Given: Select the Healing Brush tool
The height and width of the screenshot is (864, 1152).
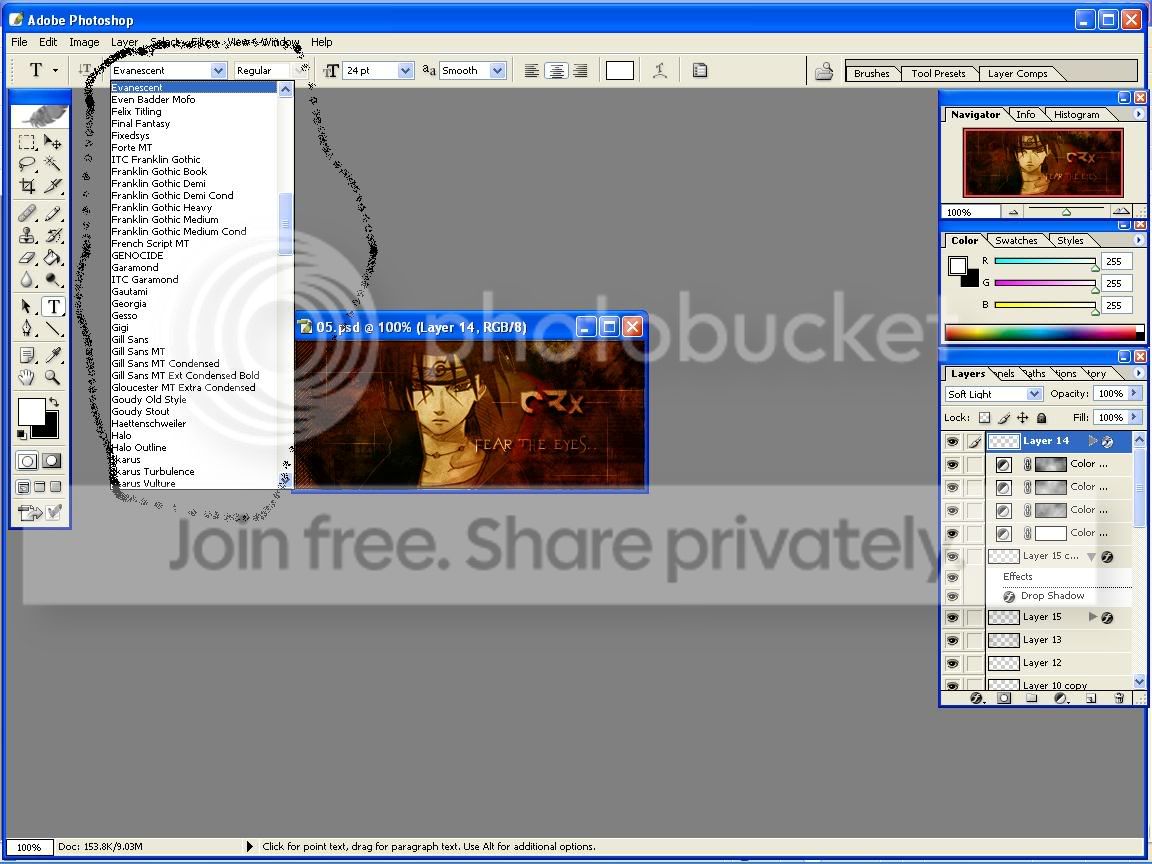Looking at the screenshot, I should [x=27, y=214].
